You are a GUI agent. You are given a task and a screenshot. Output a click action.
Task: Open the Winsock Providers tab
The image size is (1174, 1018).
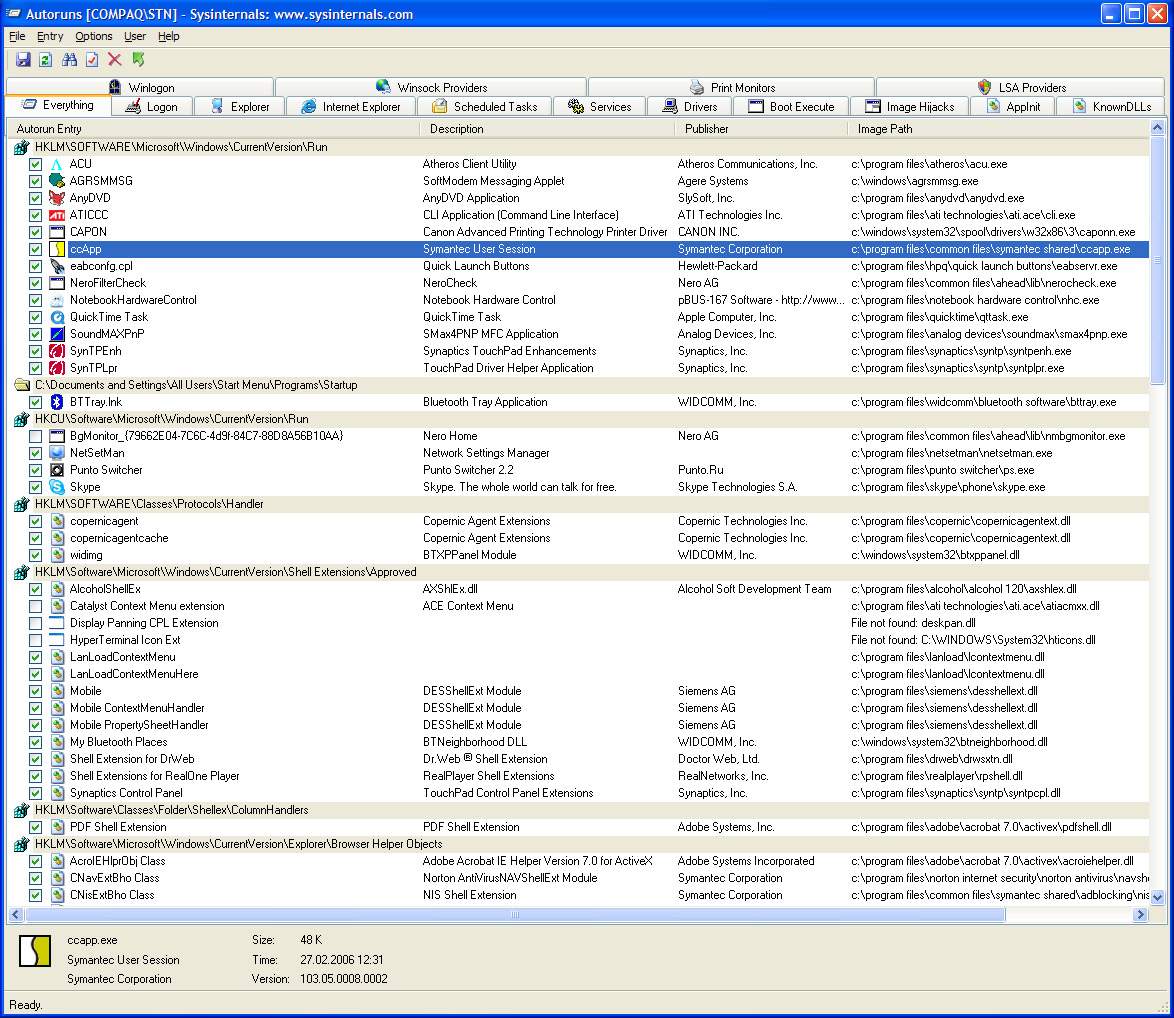(x=431, y=87)
